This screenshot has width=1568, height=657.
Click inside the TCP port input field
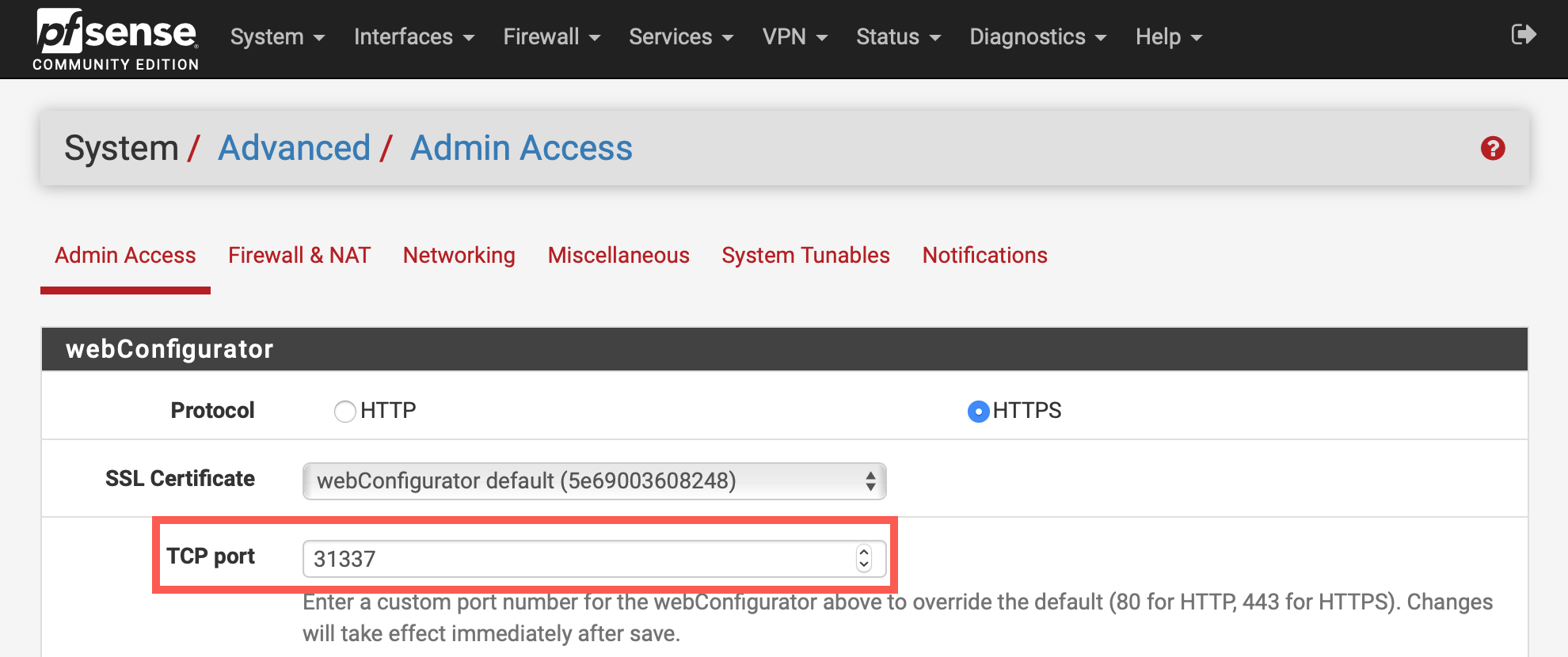pos(578,559)
